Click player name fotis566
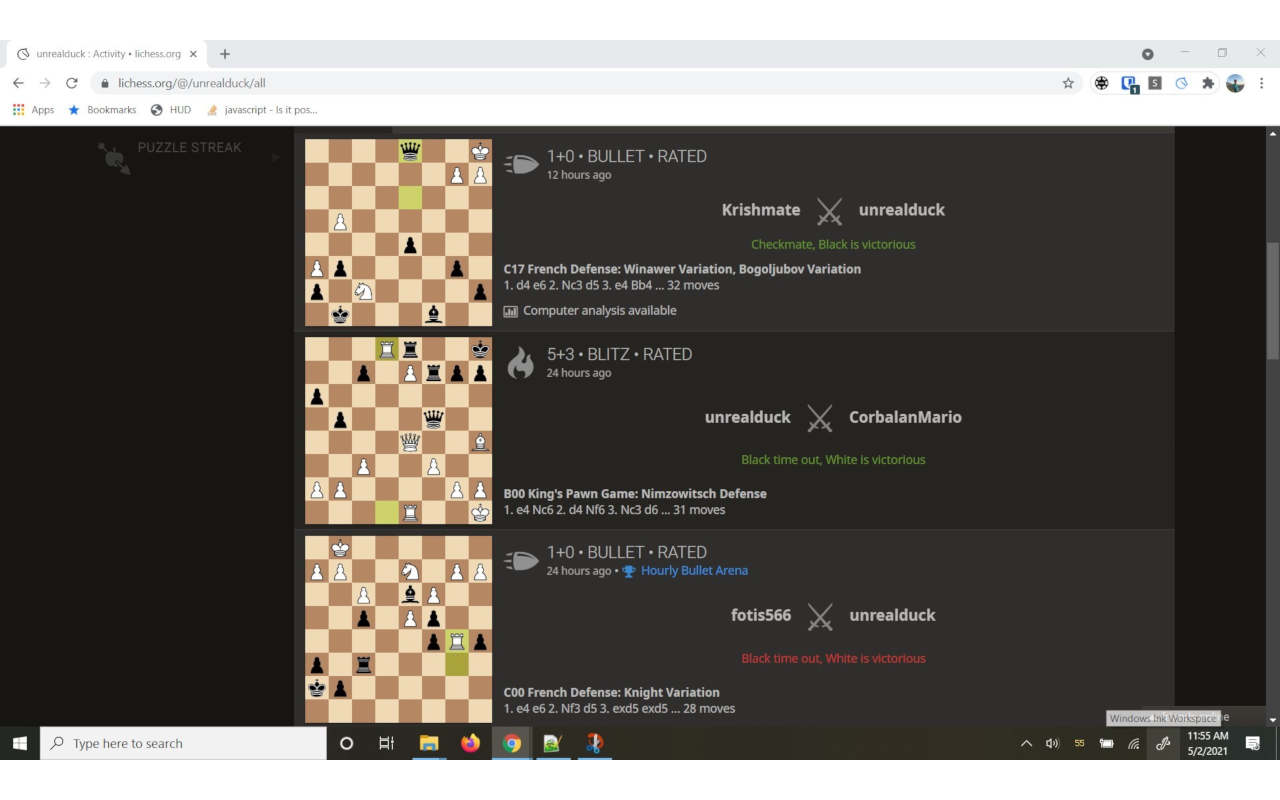1280x800 pixels. pos(761,615)
